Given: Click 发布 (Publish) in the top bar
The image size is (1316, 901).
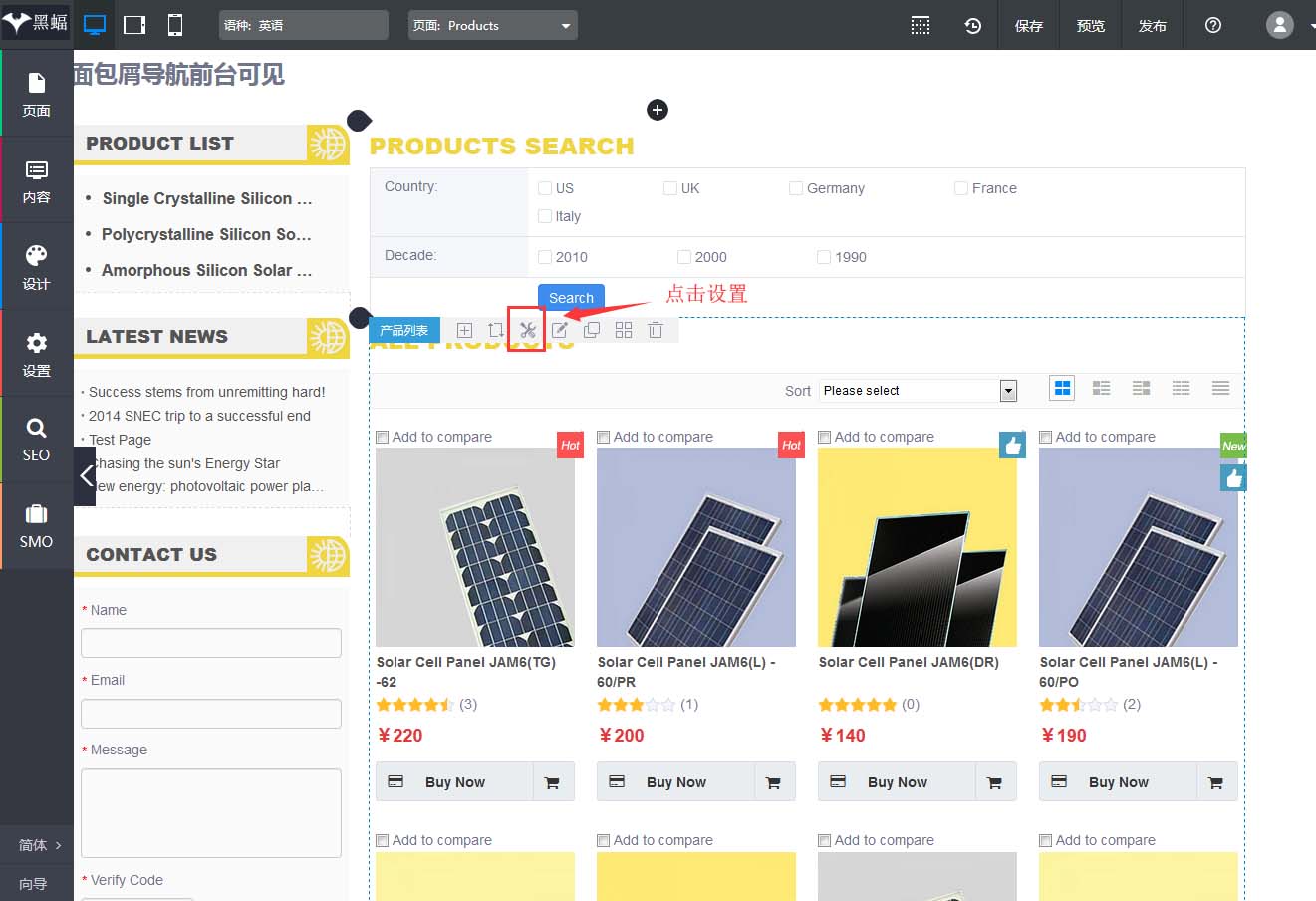Looking at the screenshot, I should click(1152, 24).
